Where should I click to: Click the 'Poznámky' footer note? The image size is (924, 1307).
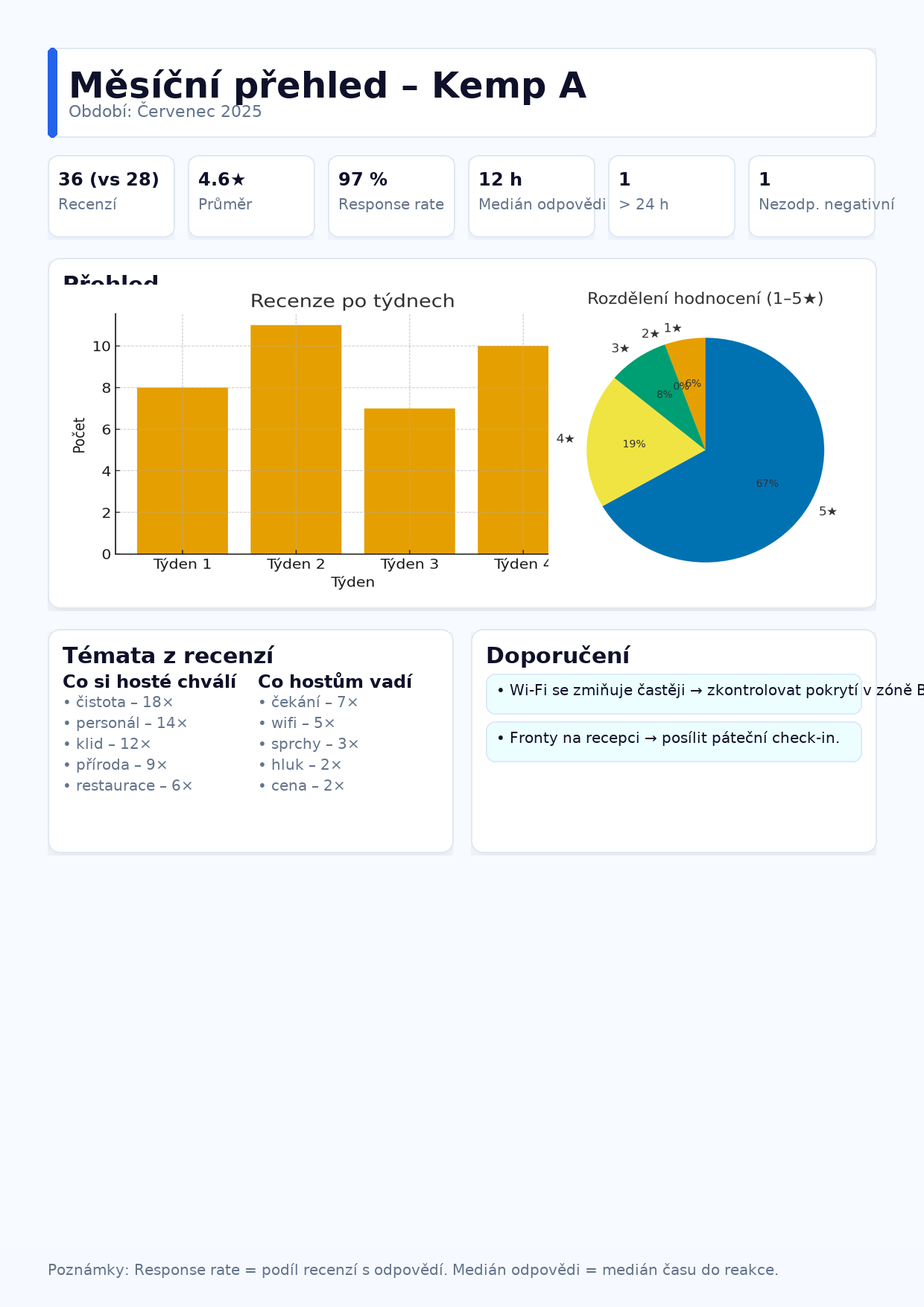(413, 1270)
